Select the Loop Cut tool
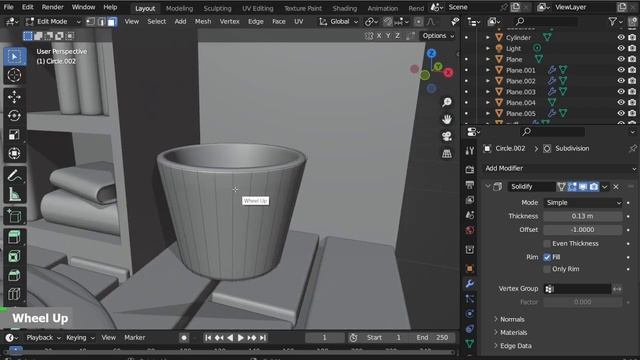 [x=14, y=294]
